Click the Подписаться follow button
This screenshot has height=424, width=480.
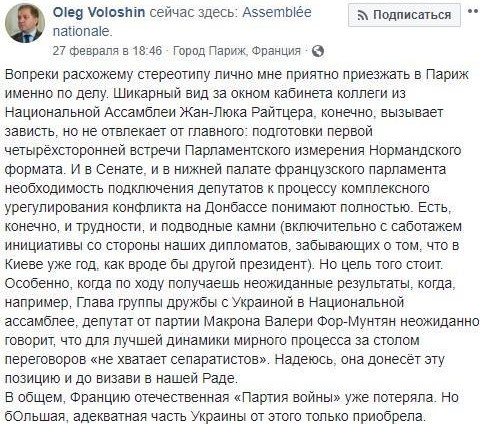click(x=404, y=15)
